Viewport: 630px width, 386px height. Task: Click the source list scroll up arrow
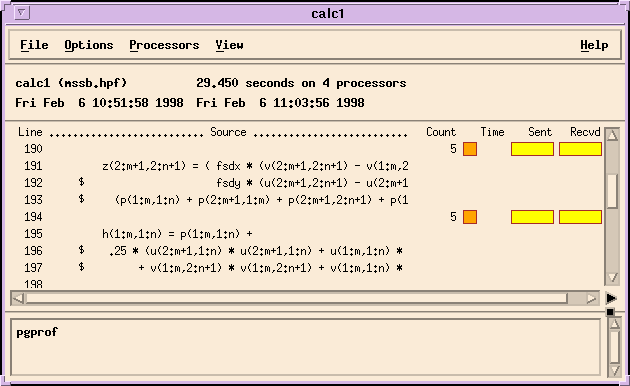pos(612,135)
